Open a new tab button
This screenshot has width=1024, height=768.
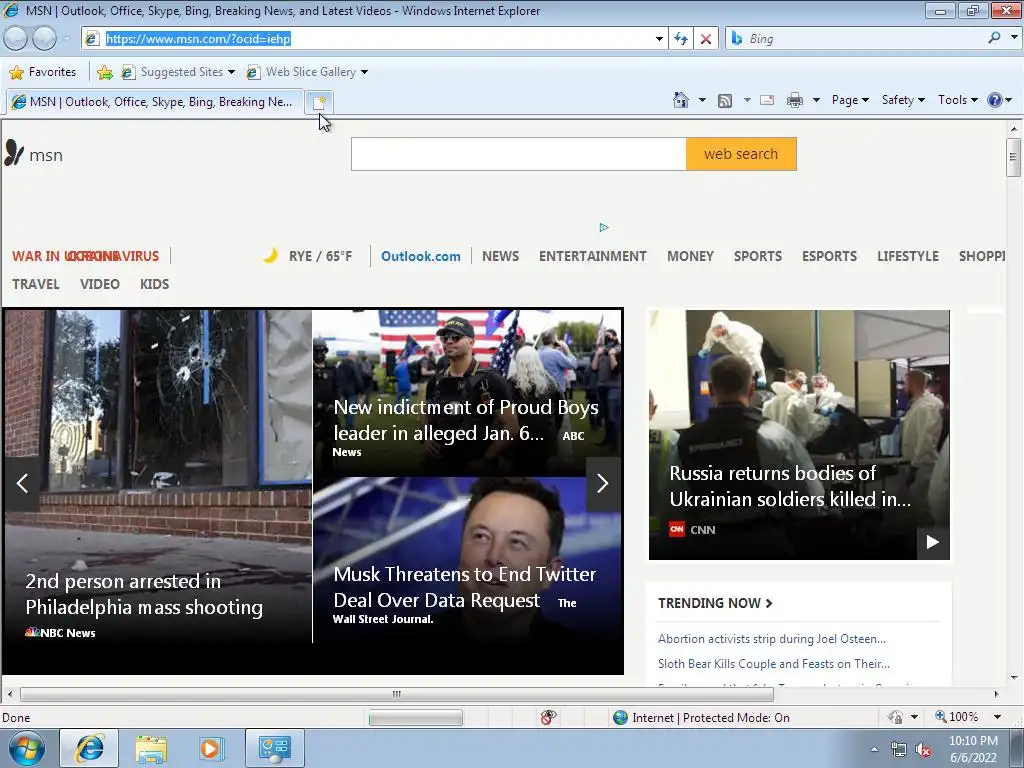pyautogui.click(x=319, y=102)
